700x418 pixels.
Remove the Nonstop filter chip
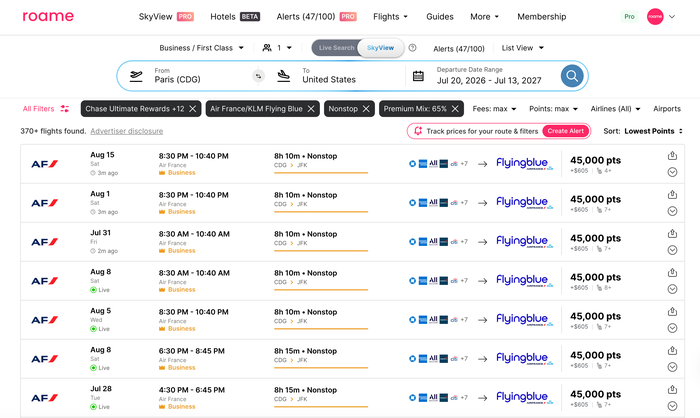tap(366, 109)
